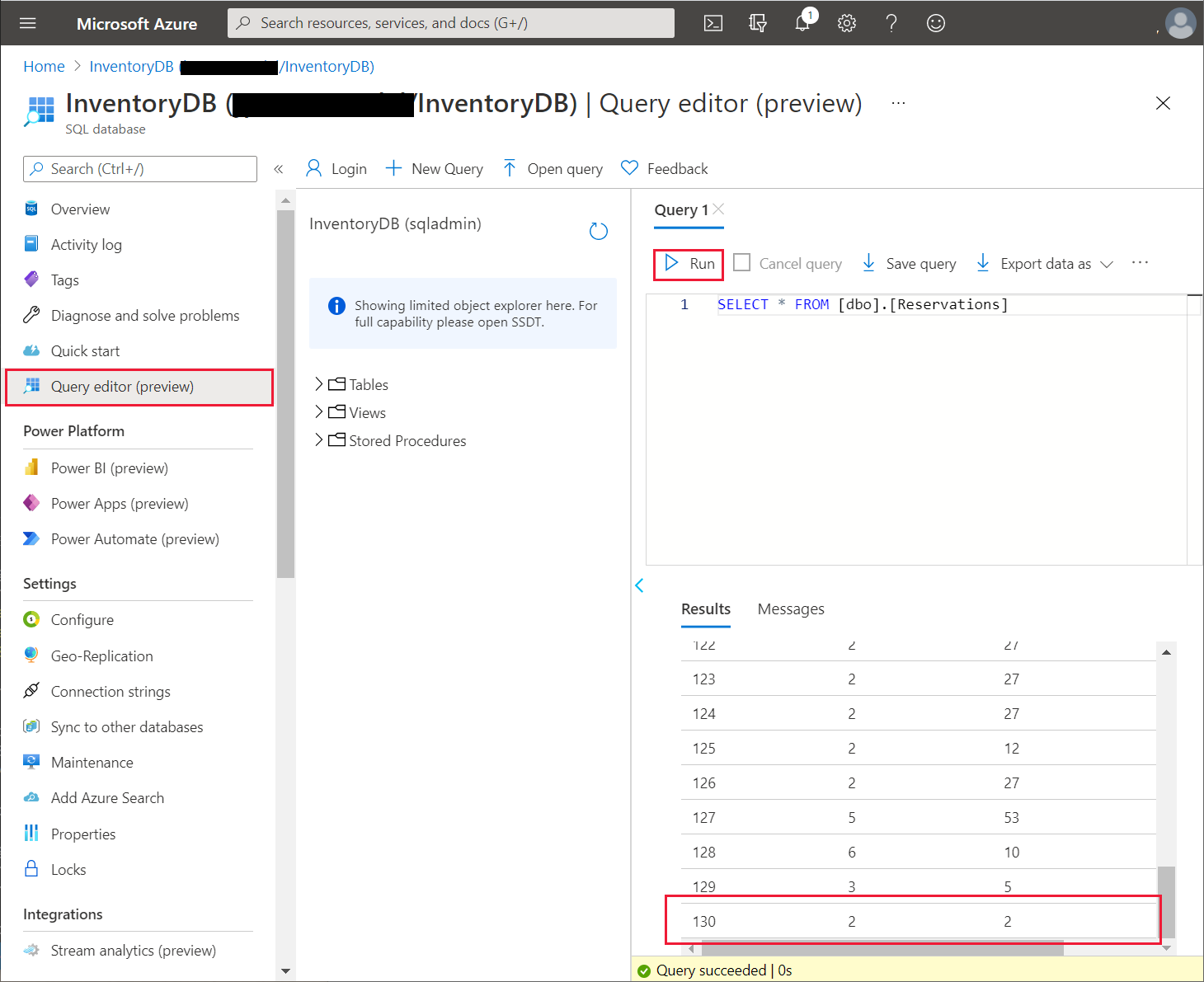Click the Tags sidebar icon
The width and height of the screenshot is (1204, 982).
point(31,280)
